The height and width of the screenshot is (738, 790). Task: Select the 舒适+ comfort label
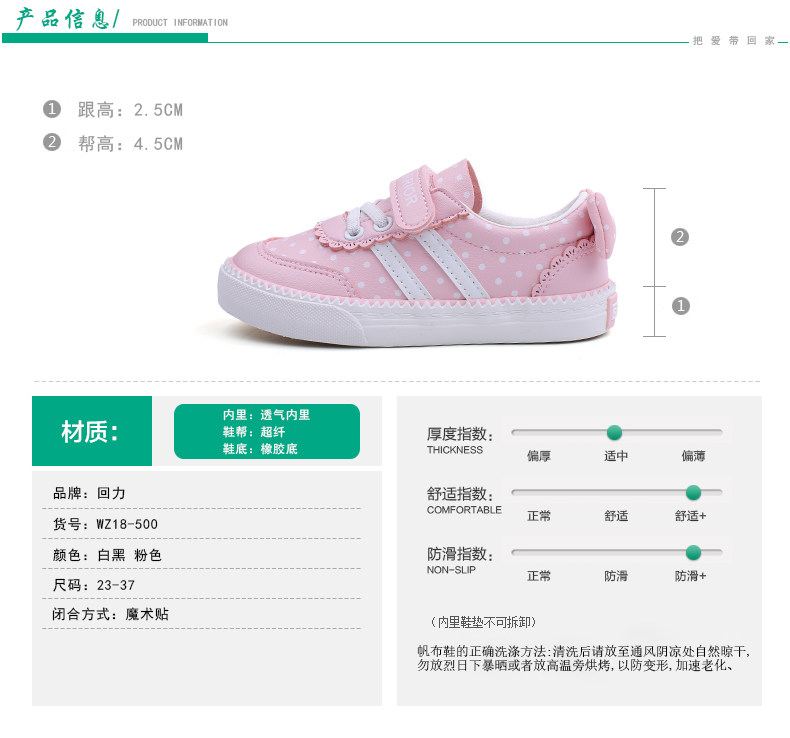[x=690, y=516]
